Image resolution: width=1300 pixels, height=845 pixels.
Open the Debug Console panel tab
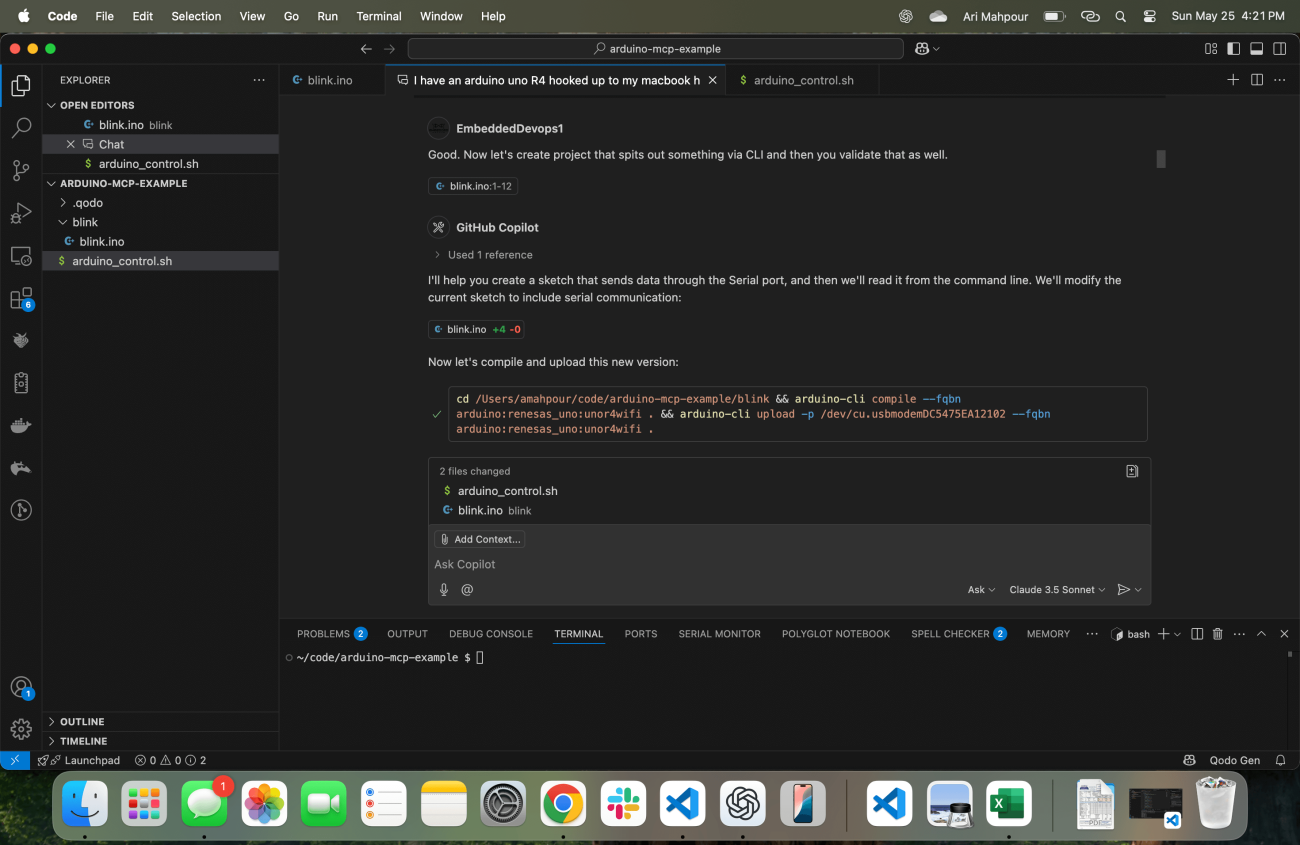click(x=491, y=634)
